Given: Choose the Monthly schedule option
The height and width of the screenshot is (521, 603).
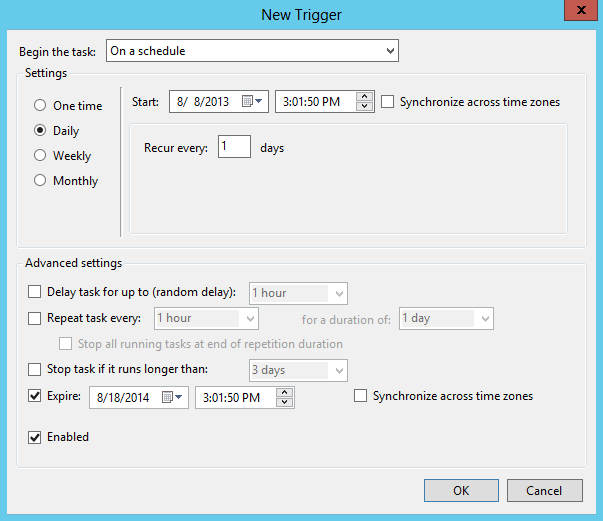Looking at the screenshot, I should (x=40, y=181).
